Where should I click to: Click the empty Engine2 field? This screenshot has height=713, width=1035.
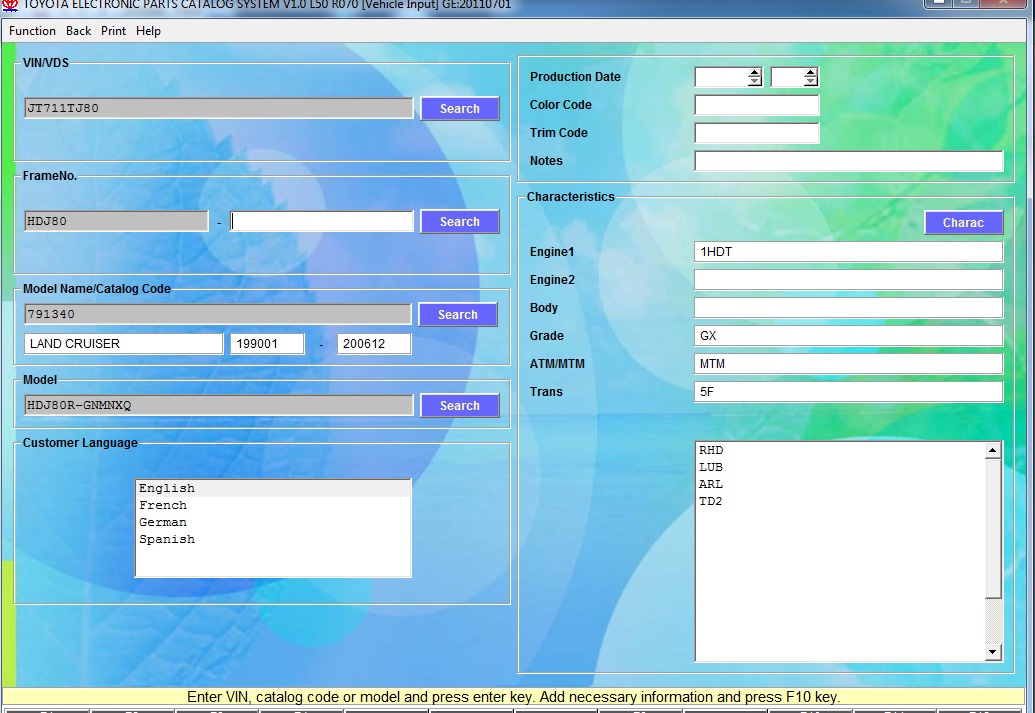[849, 280]
